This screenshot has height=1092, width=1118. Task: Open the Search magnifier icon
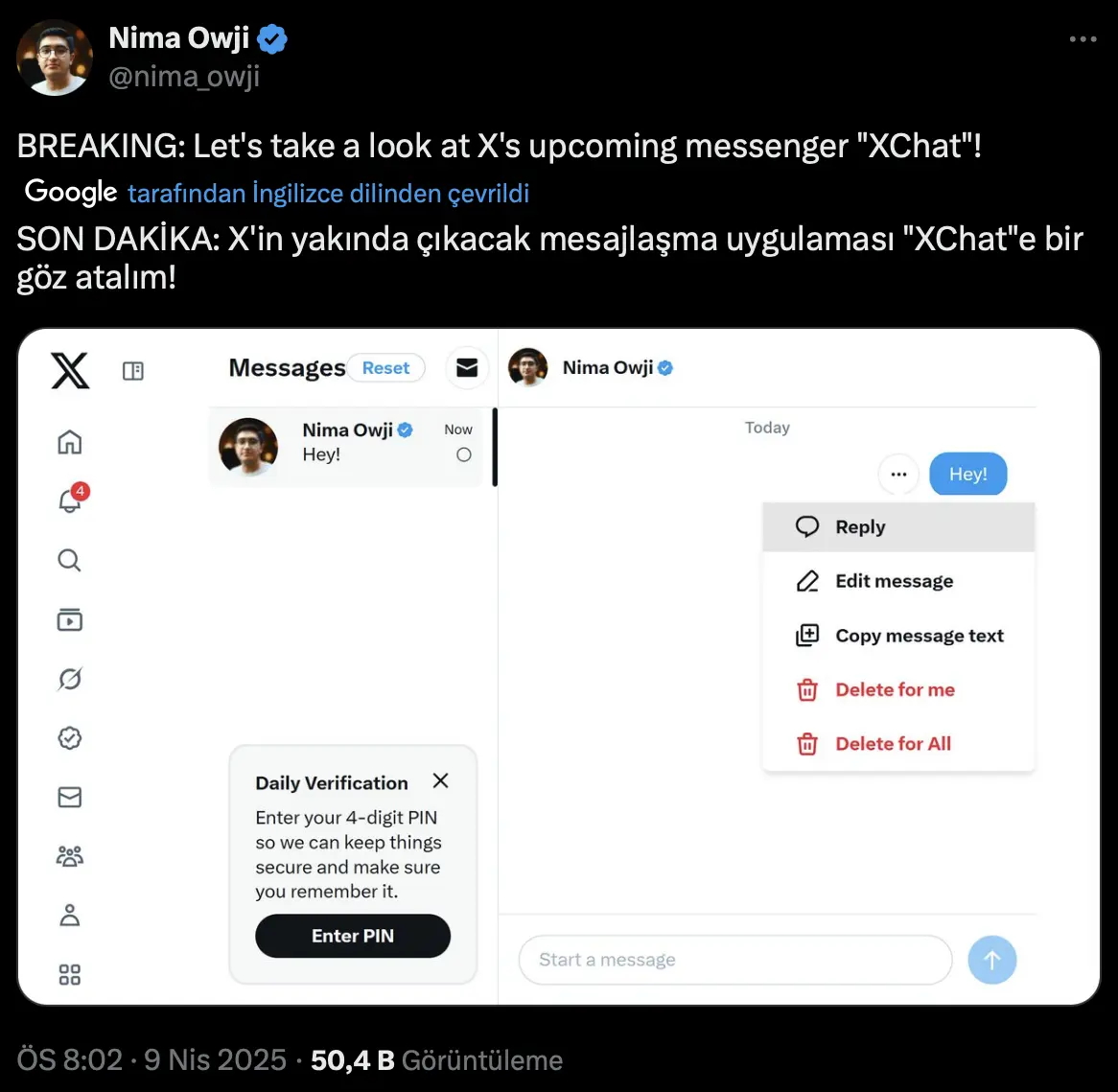coord(69,560)
